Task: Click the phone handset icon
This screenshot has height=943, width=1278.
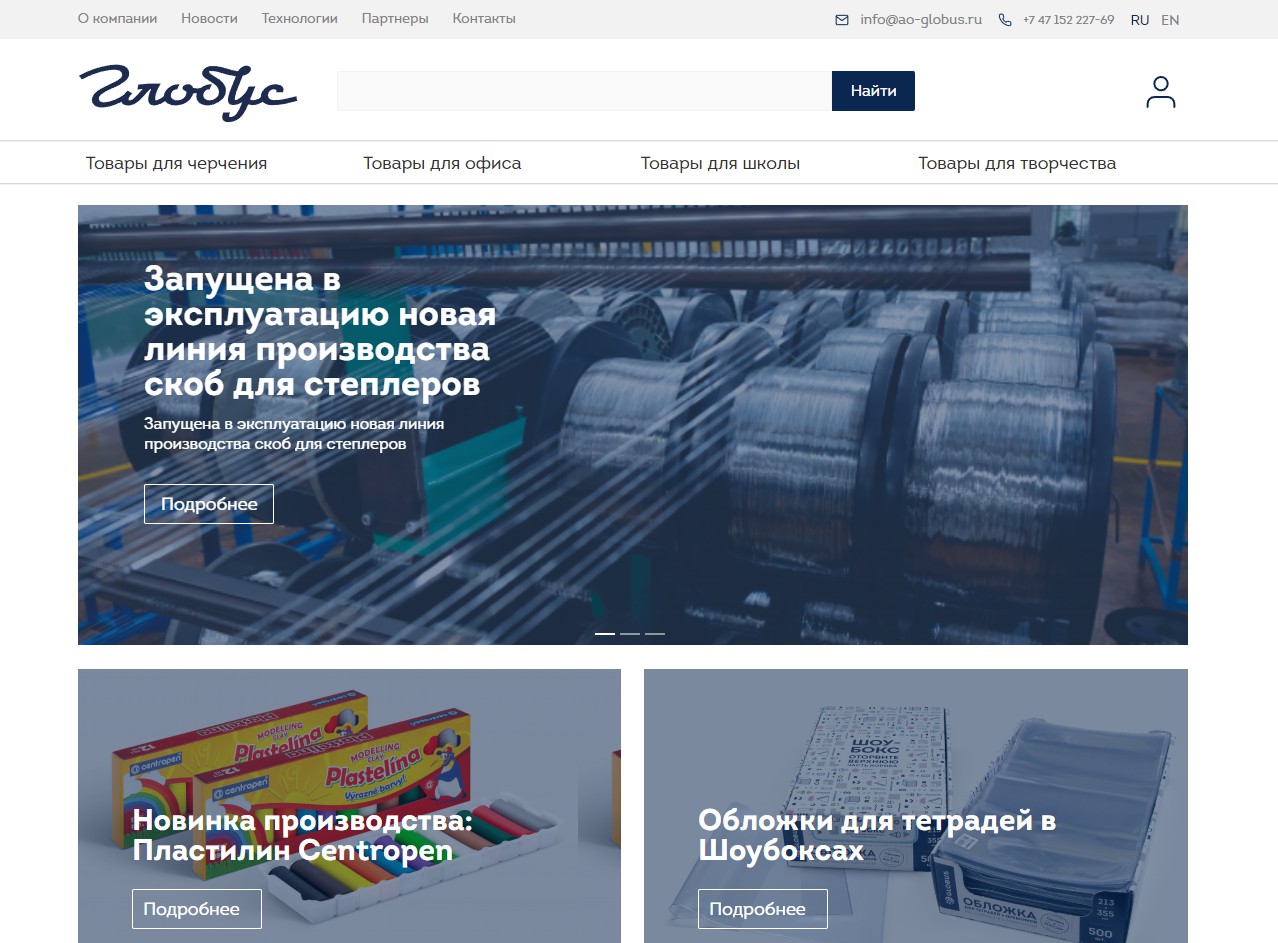Action: click(1005, 20)
